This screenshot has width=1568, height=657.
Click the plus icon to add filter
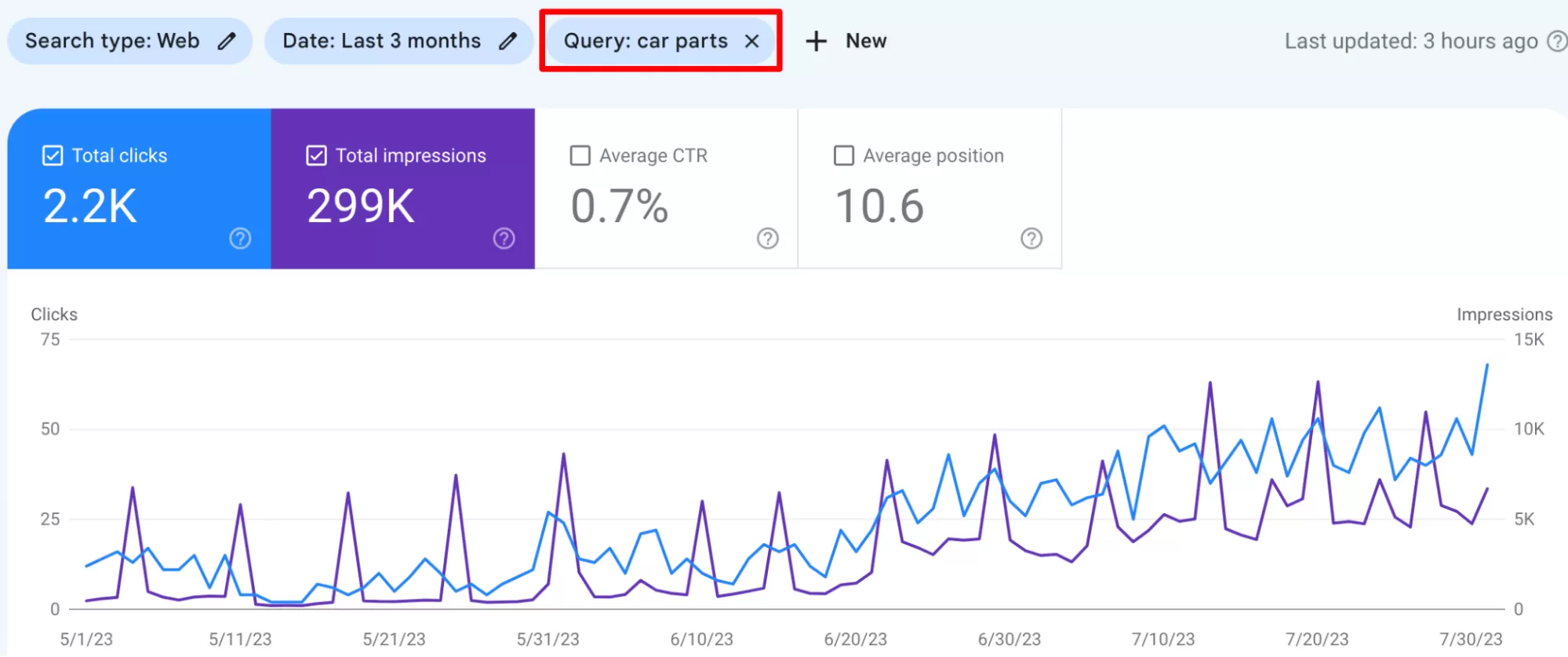coord(816,41)
